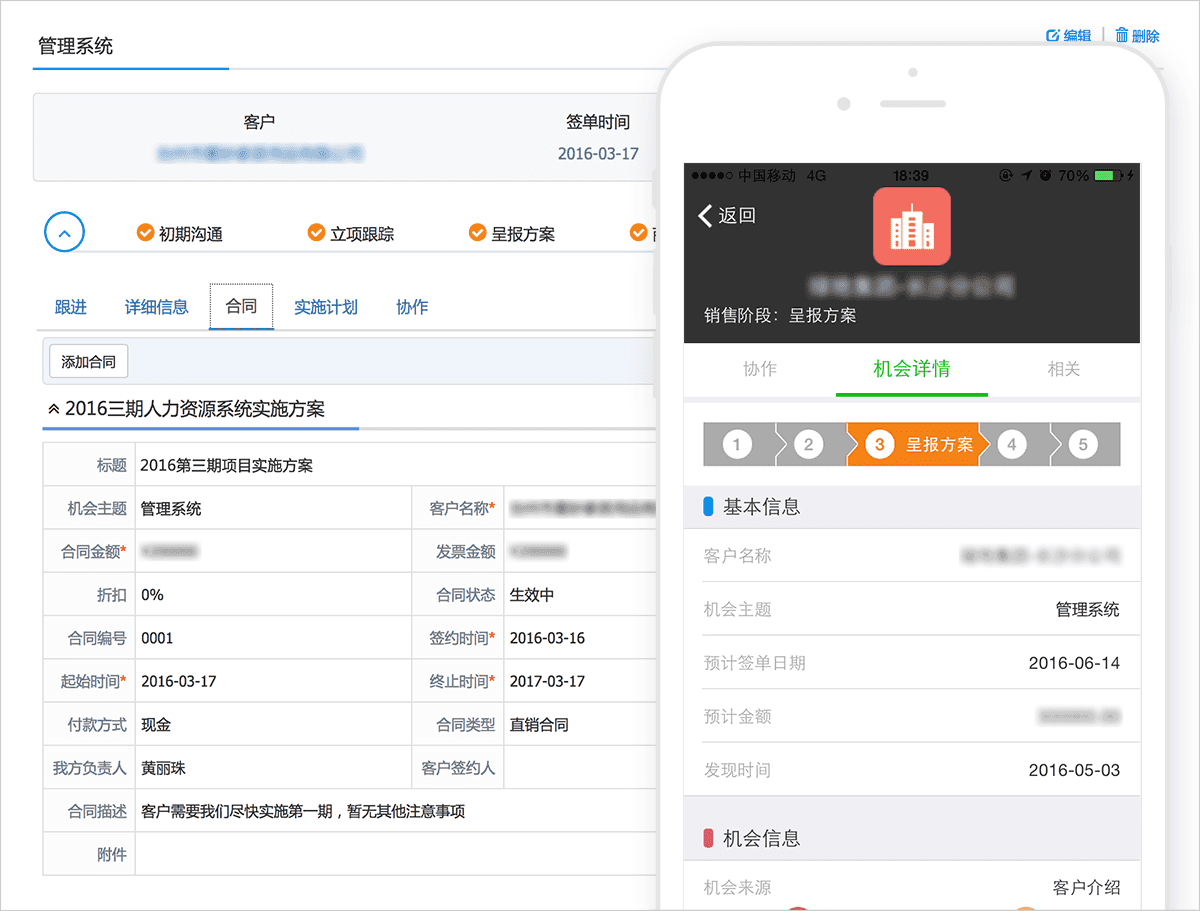Click the 编辑 edit link
The image size is (1200, 911).
[1068, 36]
